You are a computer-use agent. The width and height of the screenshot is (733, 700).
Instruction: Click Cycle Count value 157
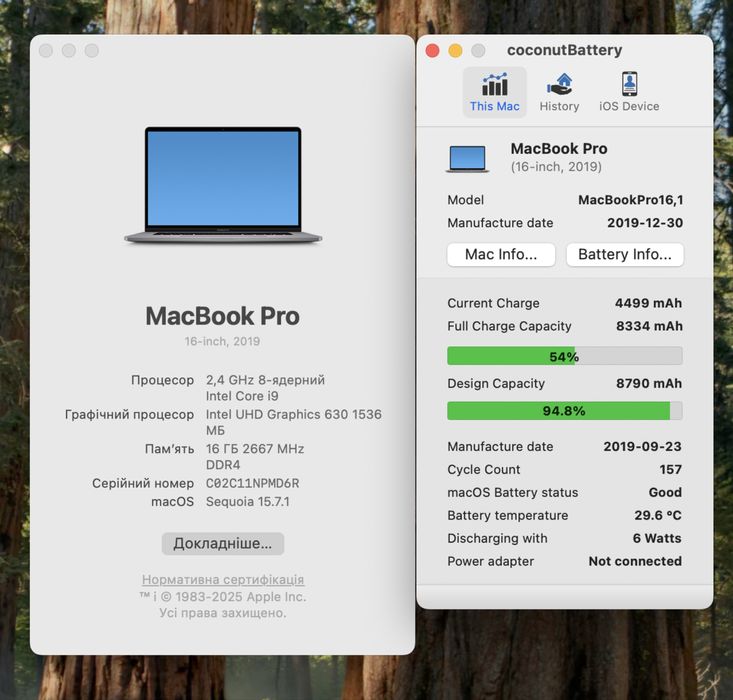[670, 469]
